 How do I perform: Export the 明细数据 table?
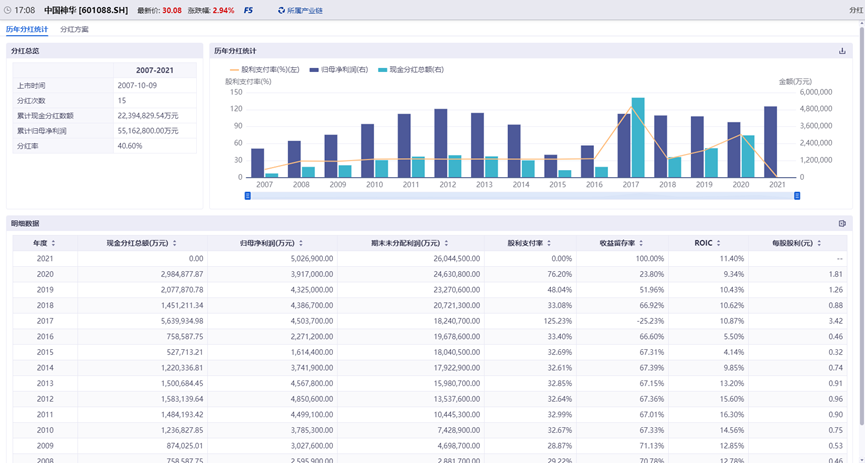tap(842, 223)
